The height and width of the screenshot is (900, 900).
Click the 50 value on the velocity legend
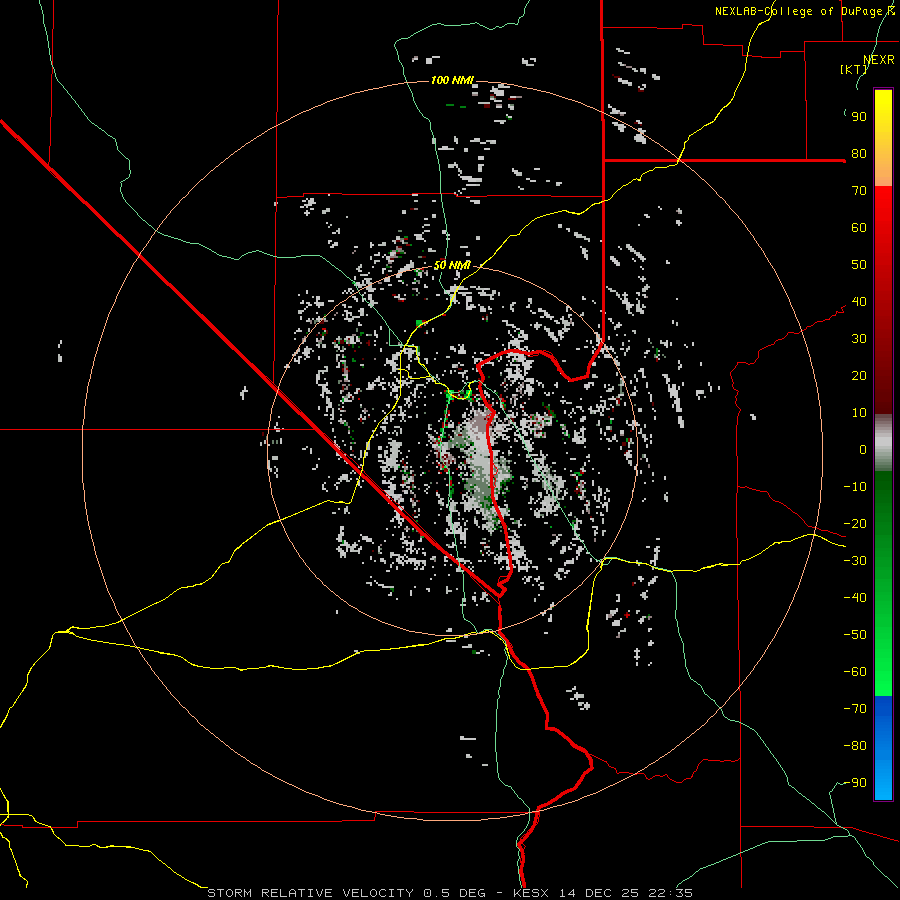tap(859, 265)
